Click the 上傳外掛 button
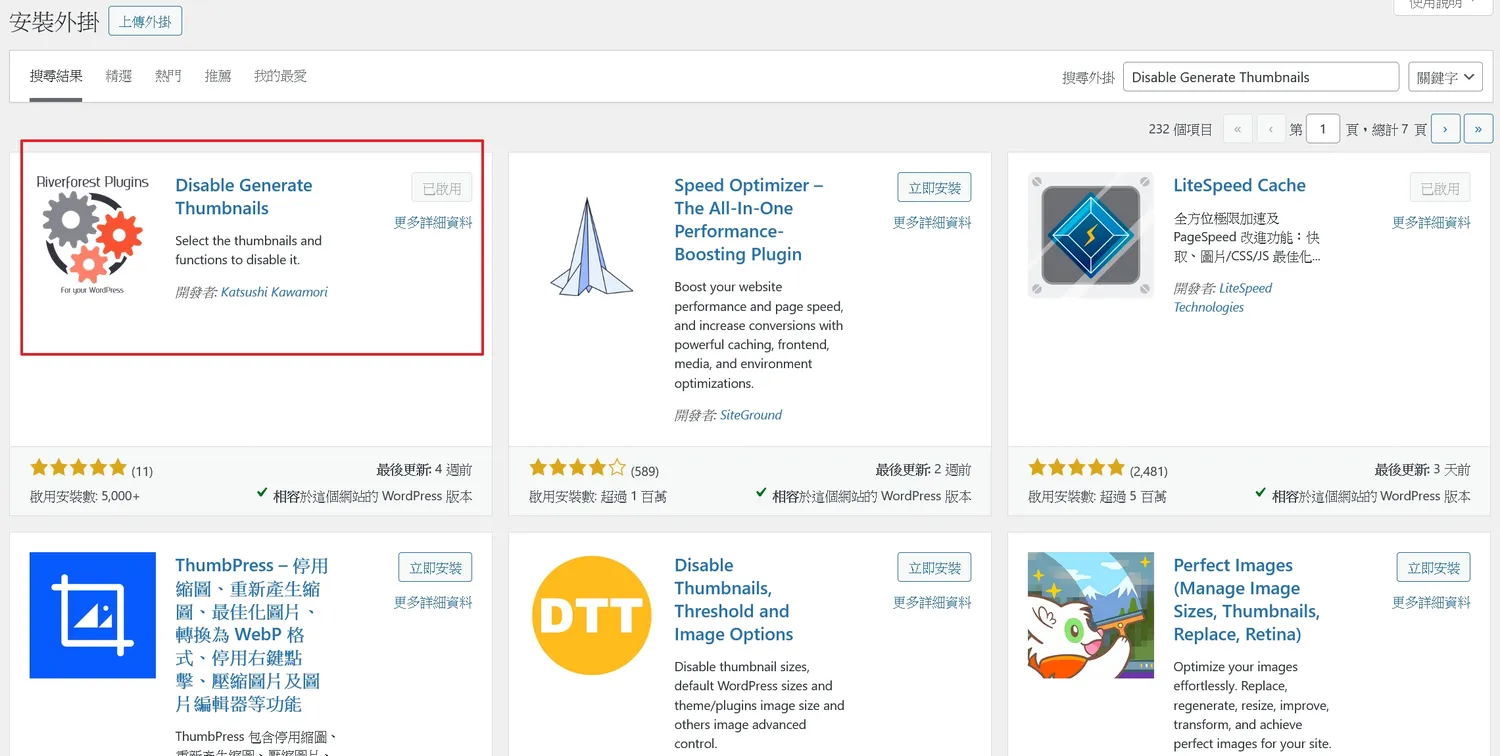1500x756 pixels. point(145,21)
